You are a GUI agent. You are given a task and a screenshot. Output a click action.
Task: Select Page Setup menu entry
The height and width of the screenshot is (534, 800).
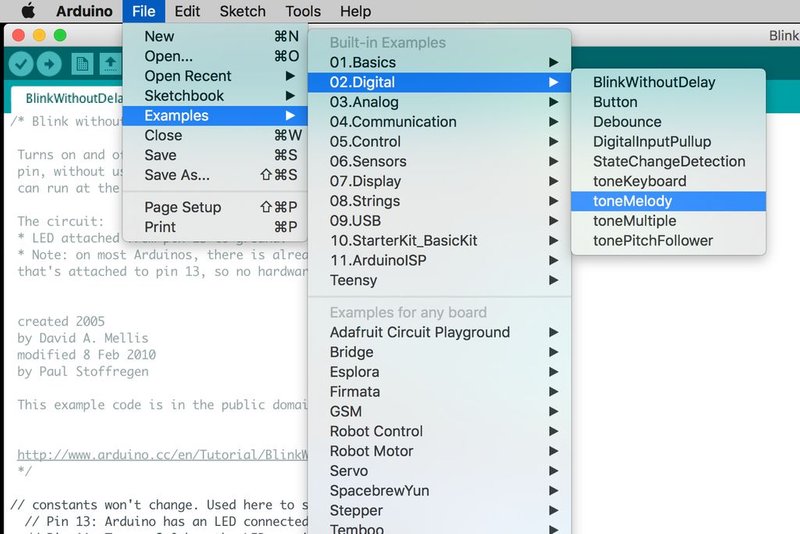[x=215, y=207]
